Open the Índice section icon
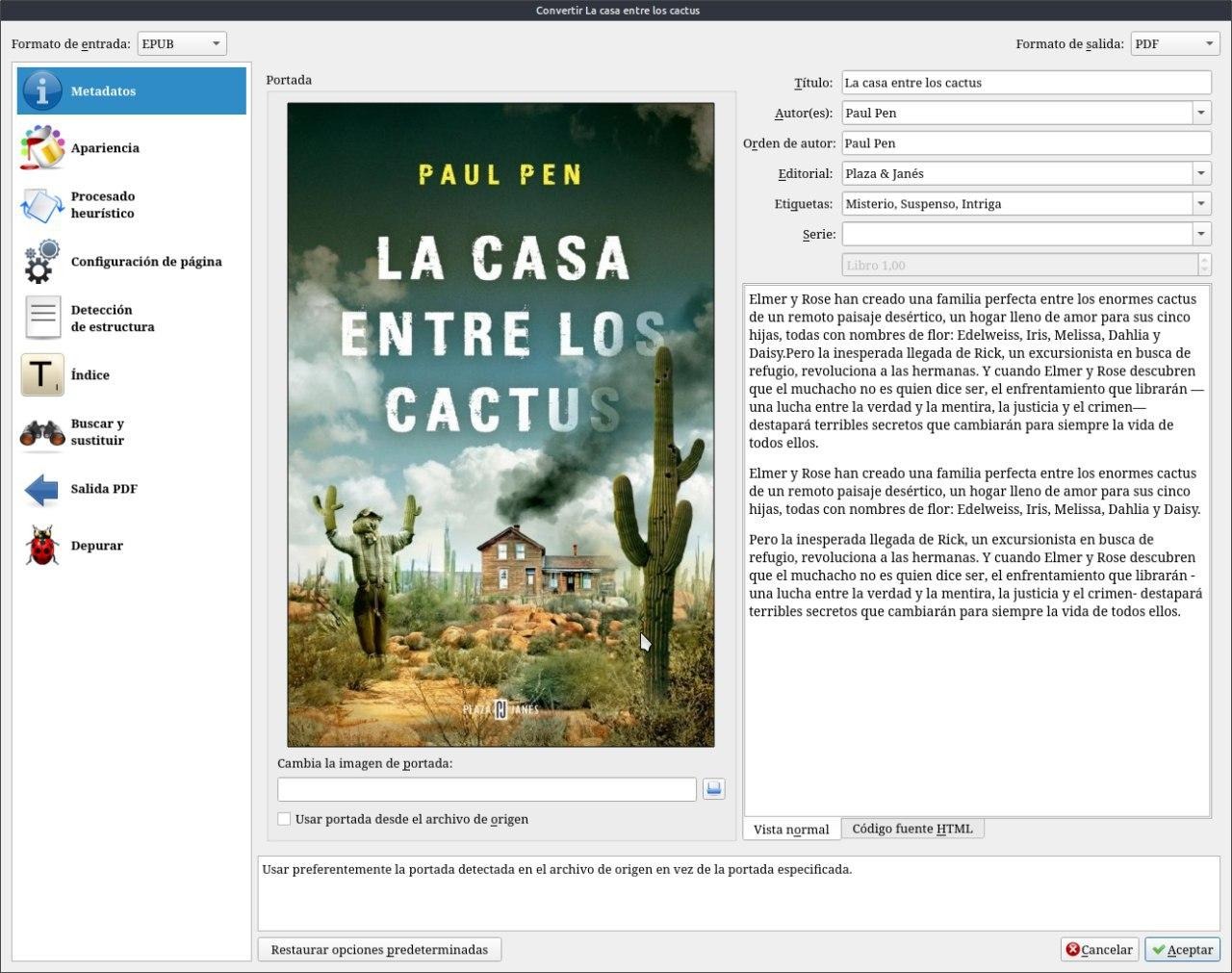The height and width of the screenshot is (973, 1232). pos(41,375)
